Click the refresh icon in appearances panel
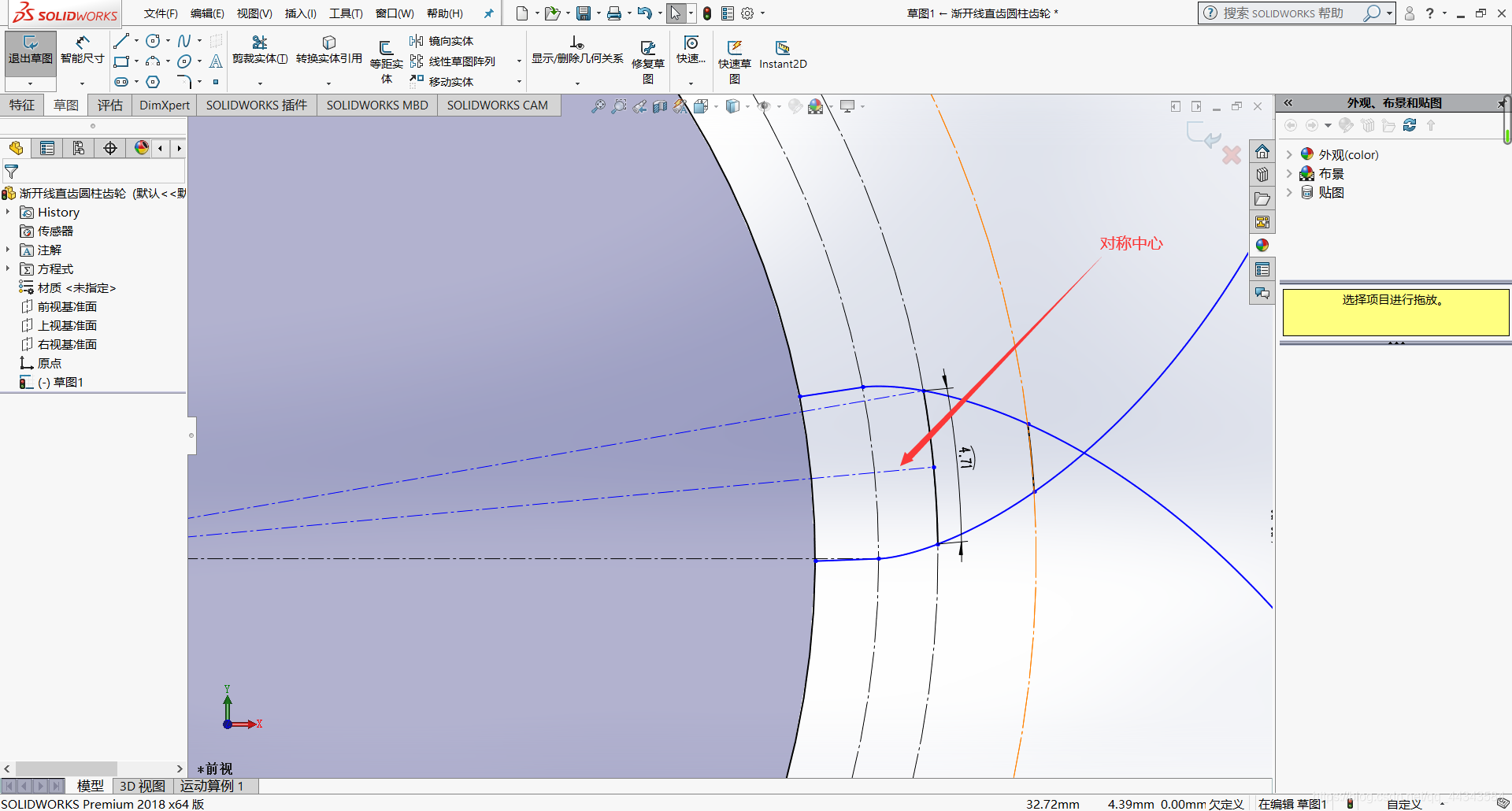 point(1410,125)
